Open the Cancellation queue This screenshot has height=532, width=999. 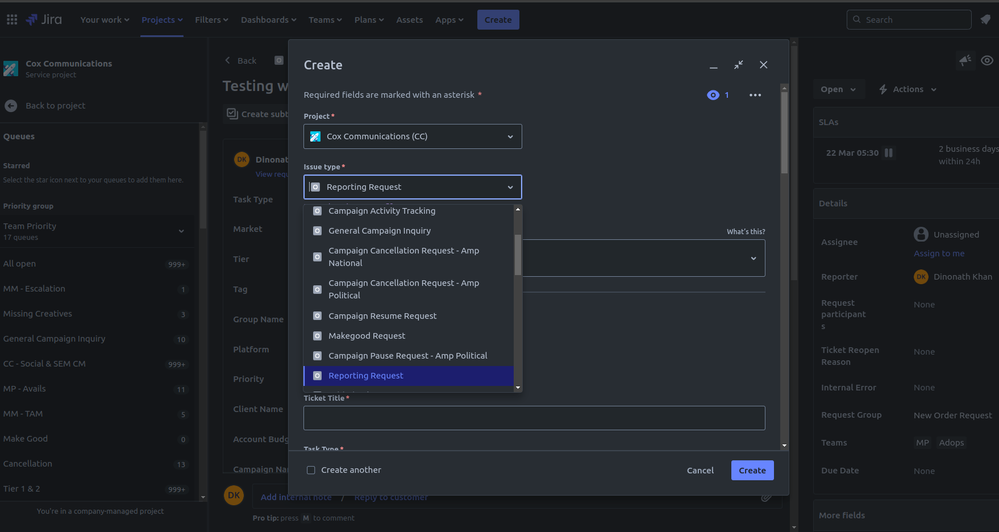pyautogui.click(x=96, y=464)
